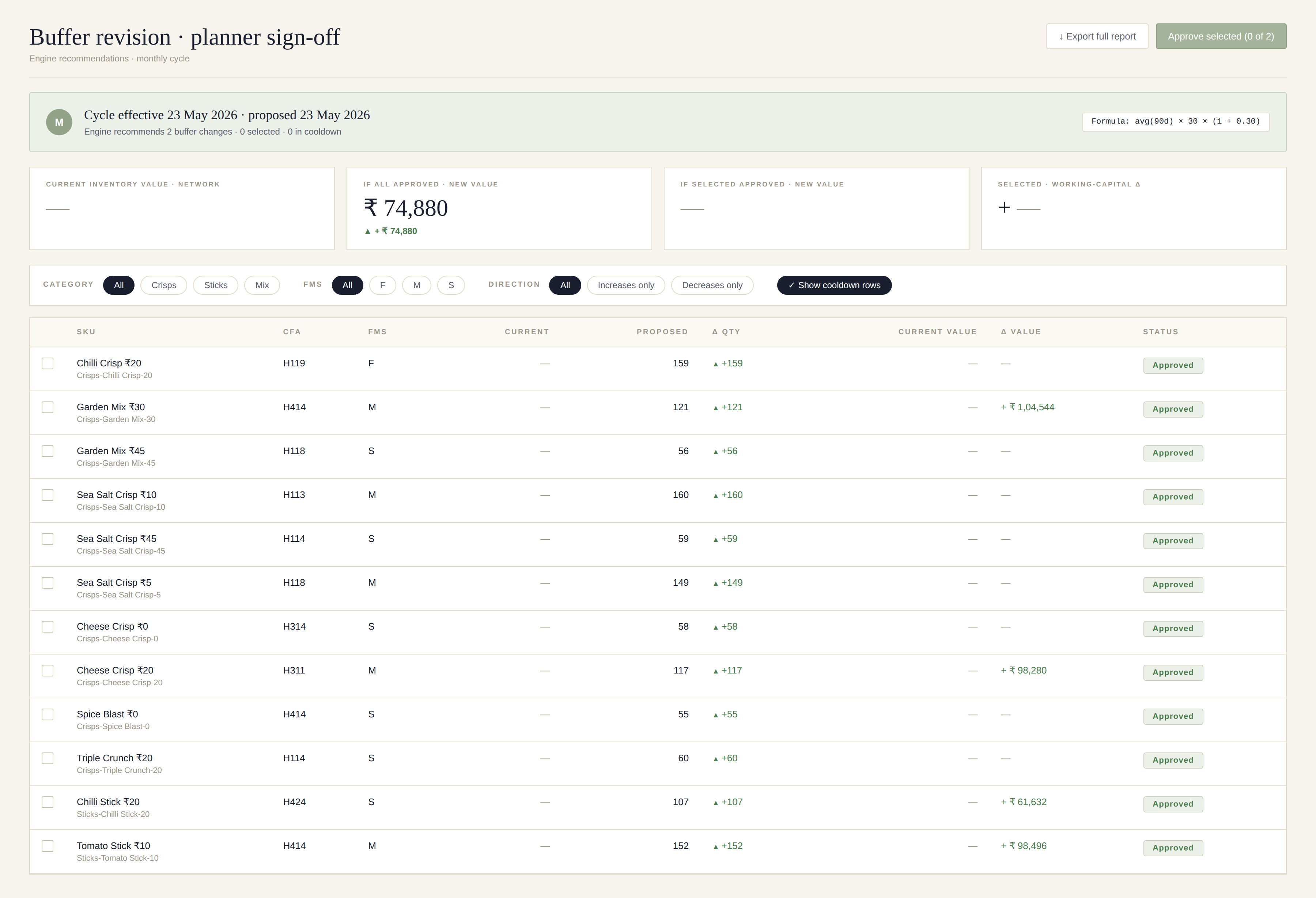Filter category to Crisps
This screenshot has width=1316, height=898.
point(164,285)
